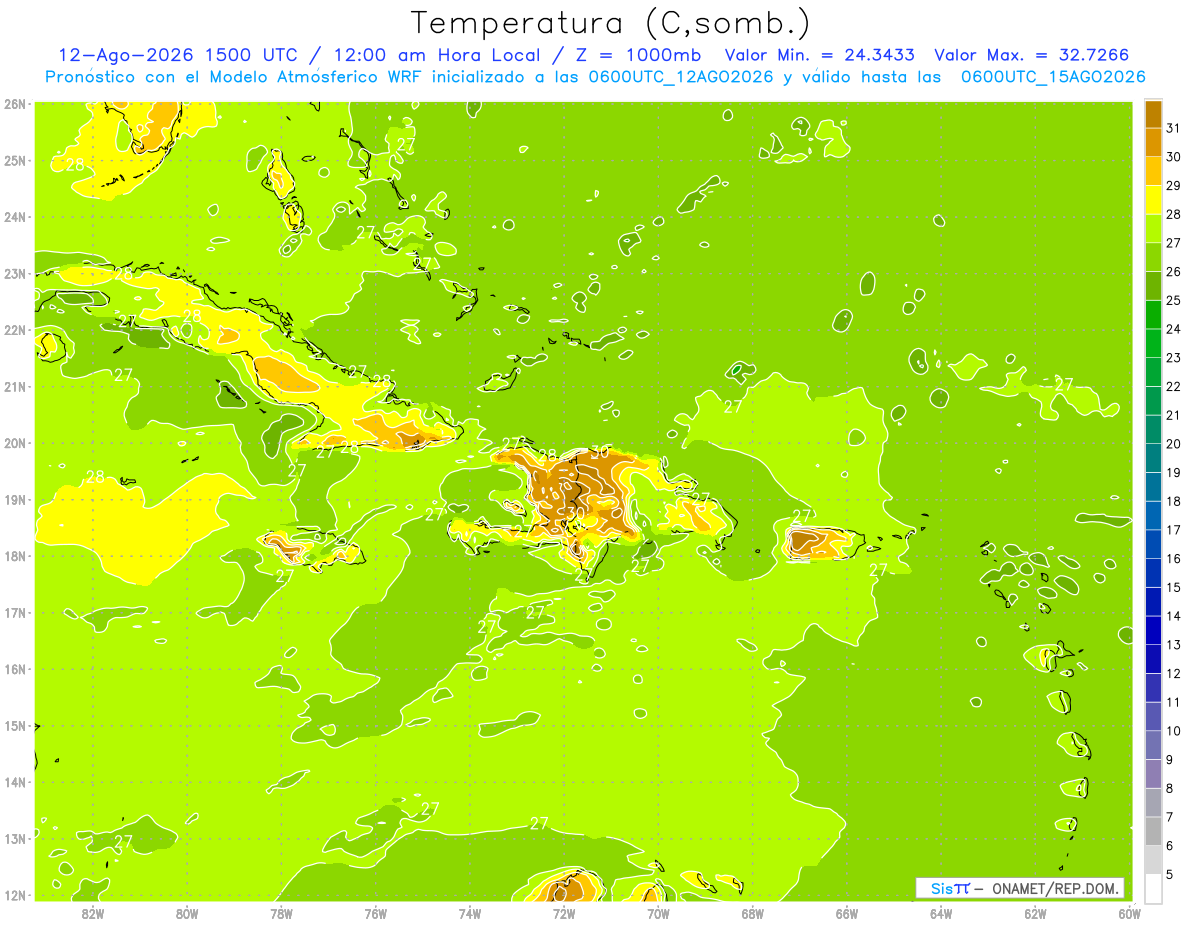
Task: Select the longitude label 80W
Action: [187, 913]
